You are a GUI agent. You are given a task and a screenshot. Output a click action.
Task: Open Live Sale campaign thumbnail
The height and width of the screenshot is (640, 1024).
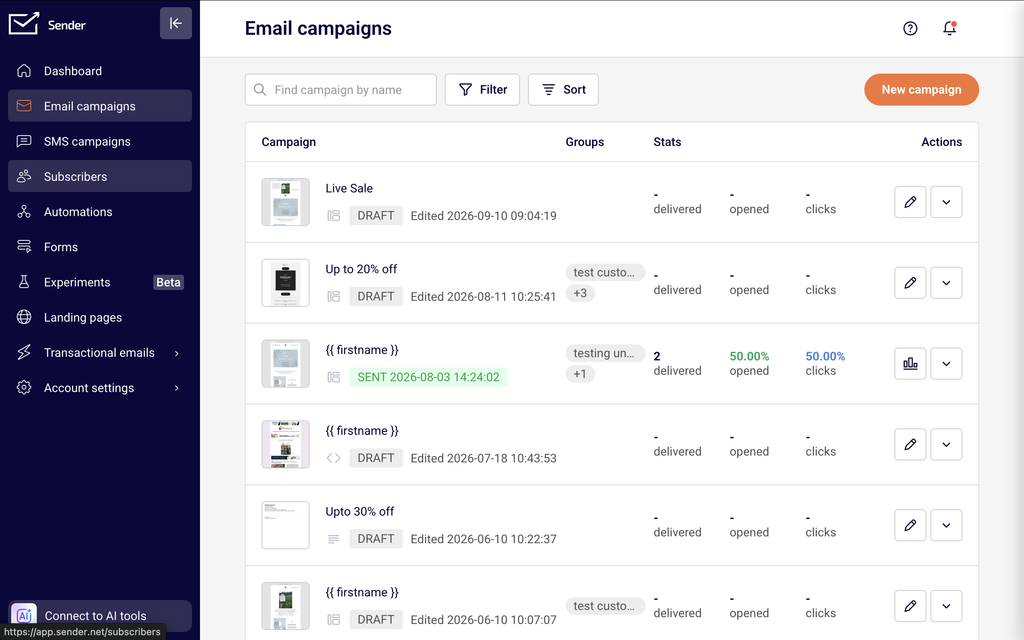pos(285,202)
